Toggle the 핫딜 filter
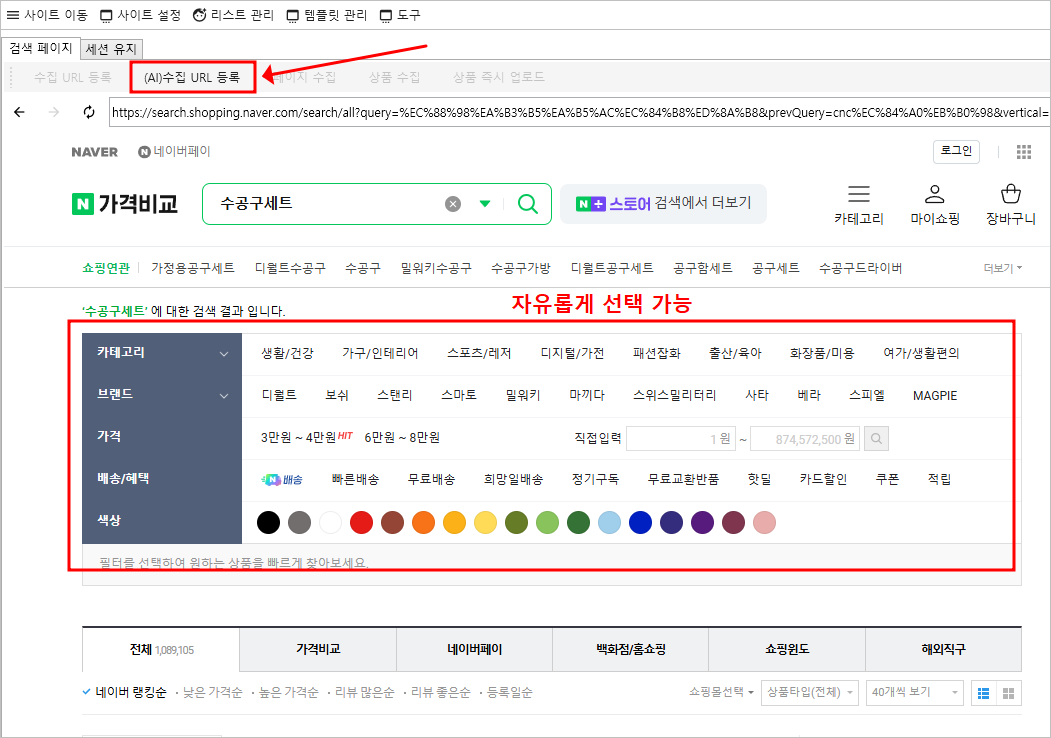1051x738 pixels. point(759,479)
